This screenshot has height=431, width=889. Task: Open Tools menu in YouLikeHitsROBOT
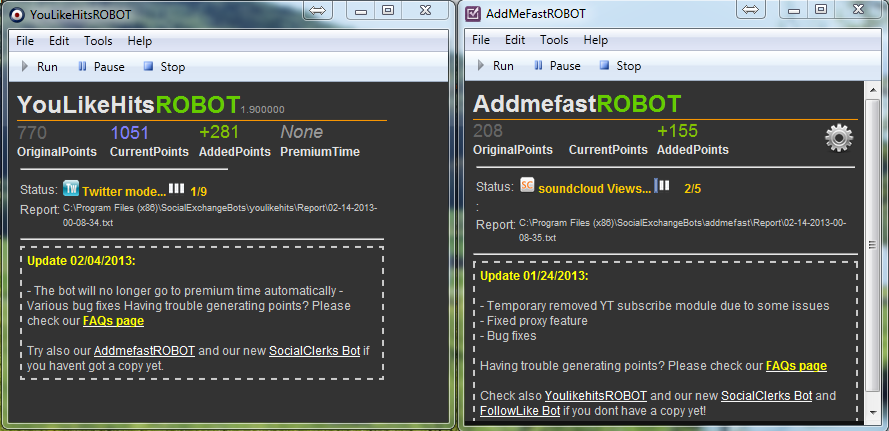[x=98, y=41]
